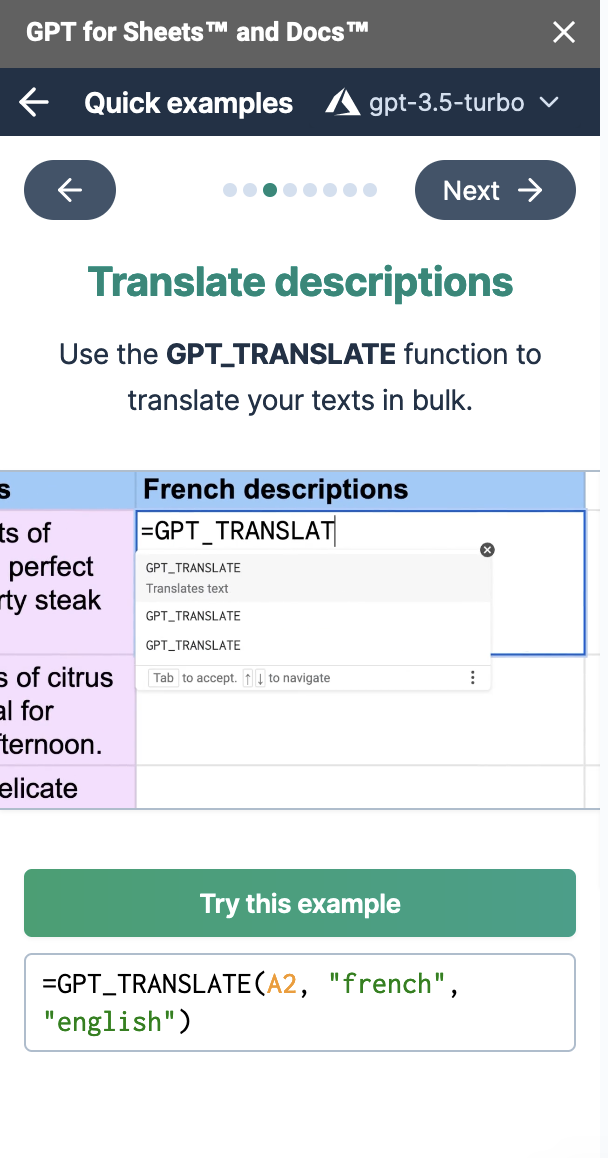
Task: Select the second pagination dot
Action: [250, 190]
